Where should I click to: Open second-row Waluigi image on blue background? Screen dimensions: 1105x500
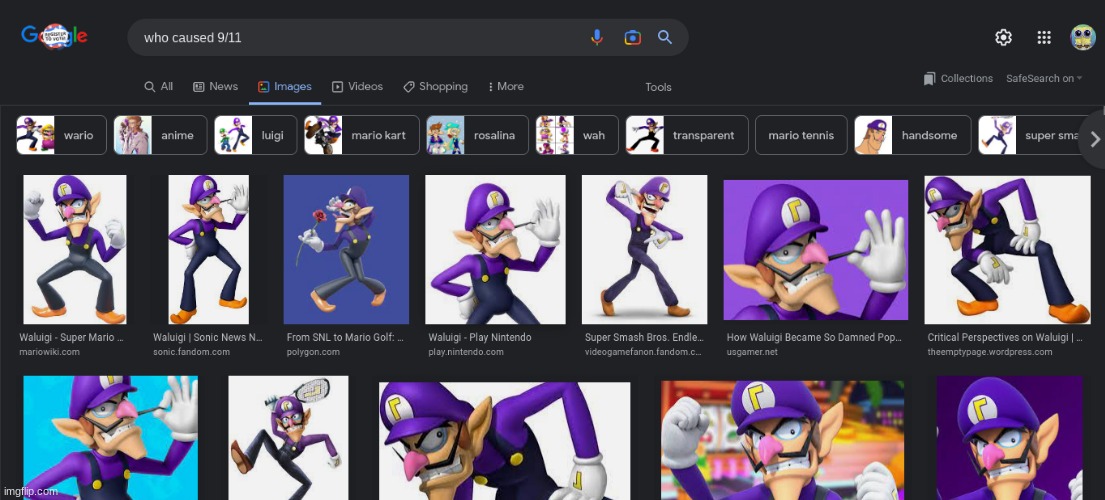tap(111, 438)
